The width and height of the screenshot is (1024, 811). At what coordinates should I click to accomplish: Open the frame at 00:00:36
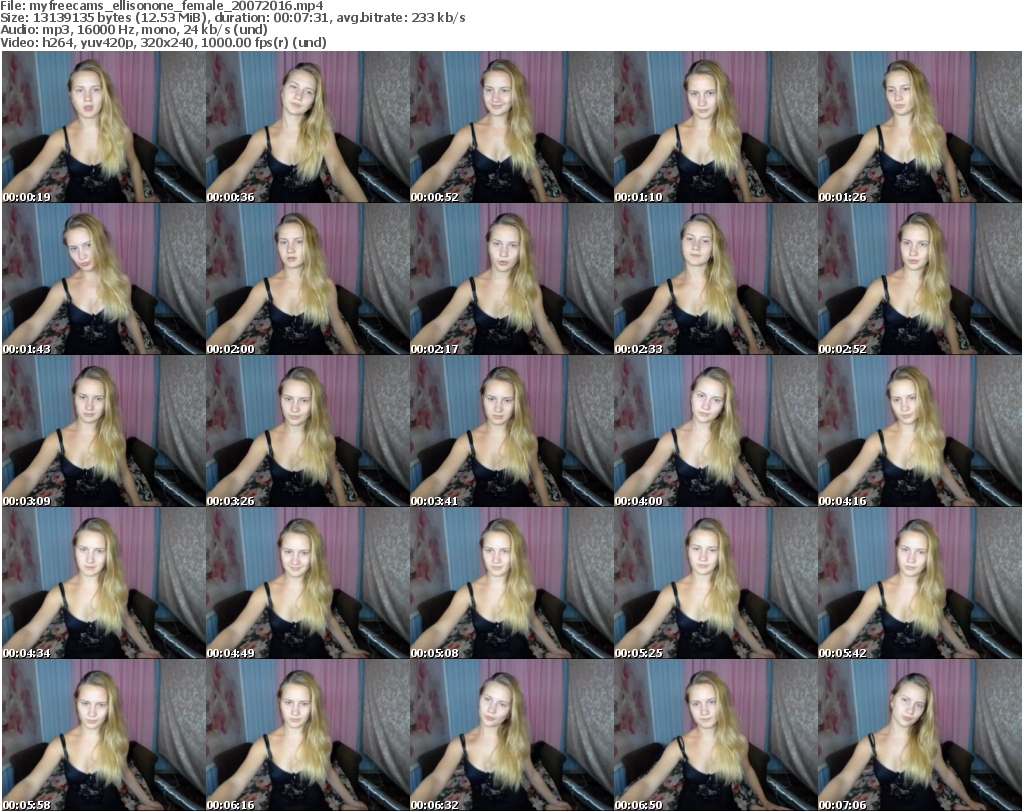point(308,127)
